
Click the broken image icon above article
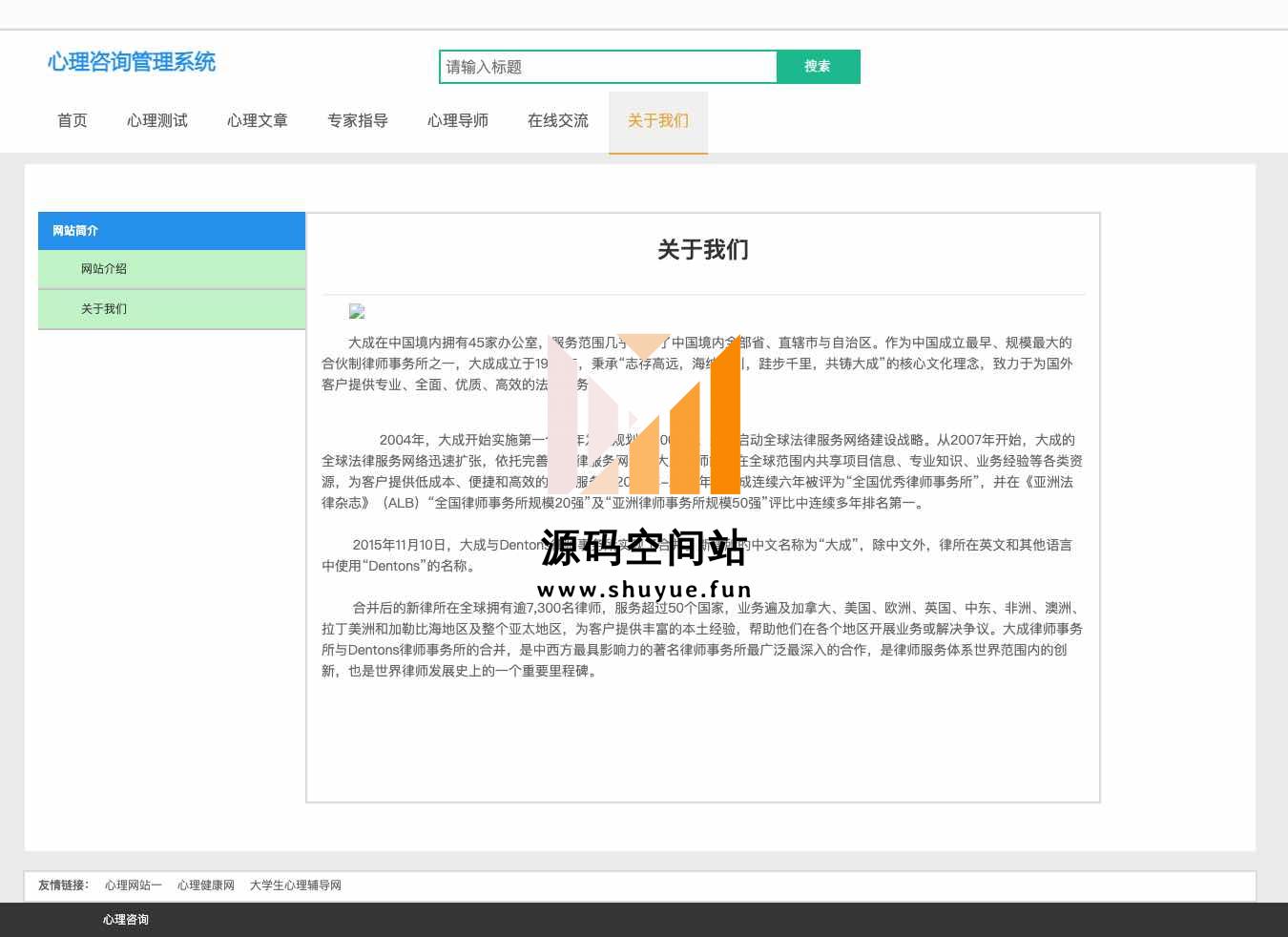[357, 311]
